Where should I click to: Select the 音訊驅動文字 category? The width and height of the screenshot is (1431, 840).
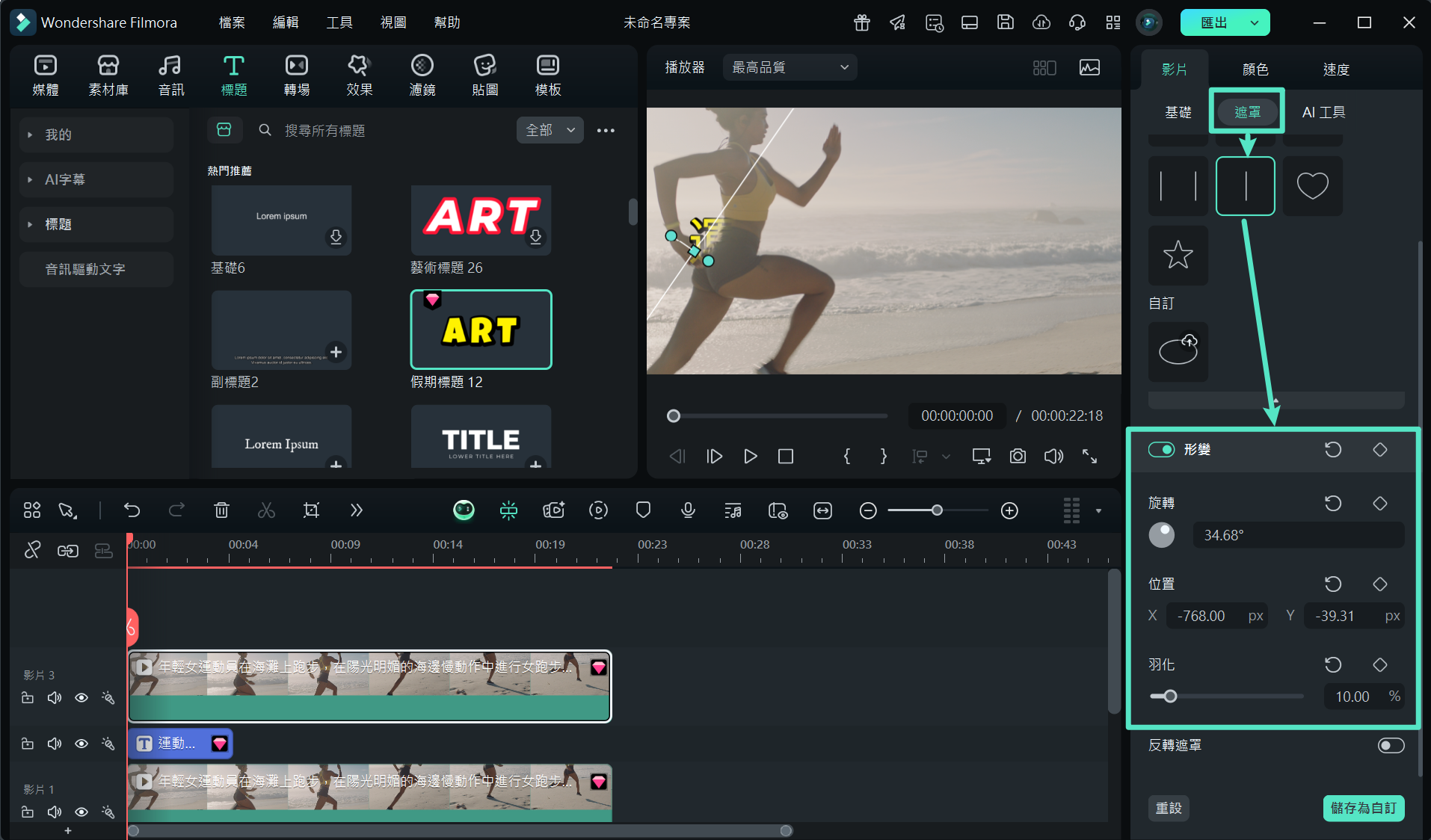point(96,269)
